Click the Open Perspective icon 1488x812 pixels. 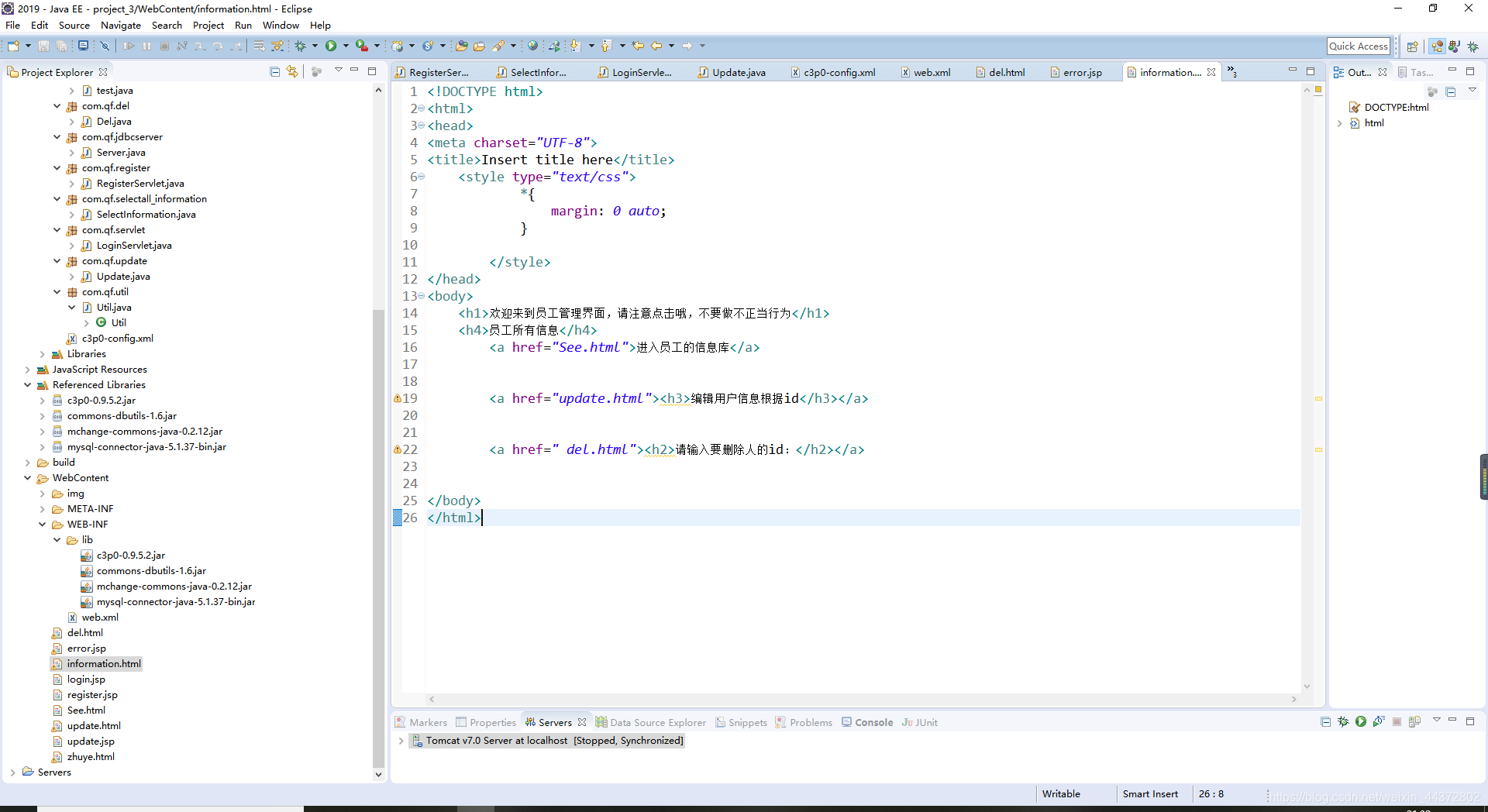(x=1412, y=46)
